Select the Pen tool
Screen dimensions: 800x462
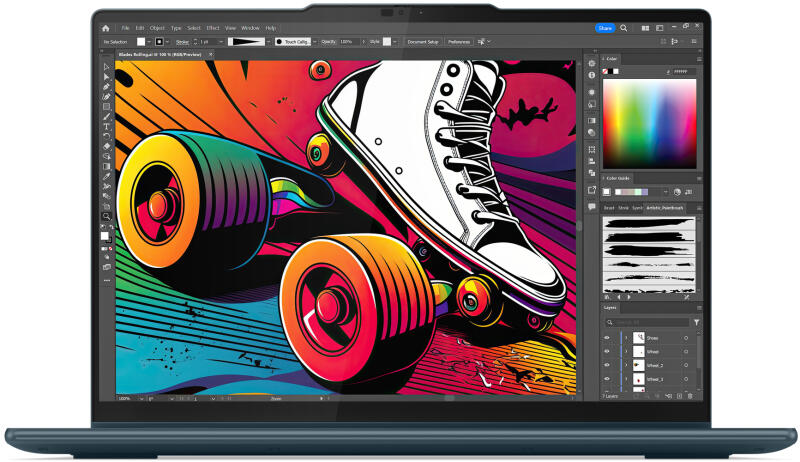pyautogui.click(x=107, y=86)
